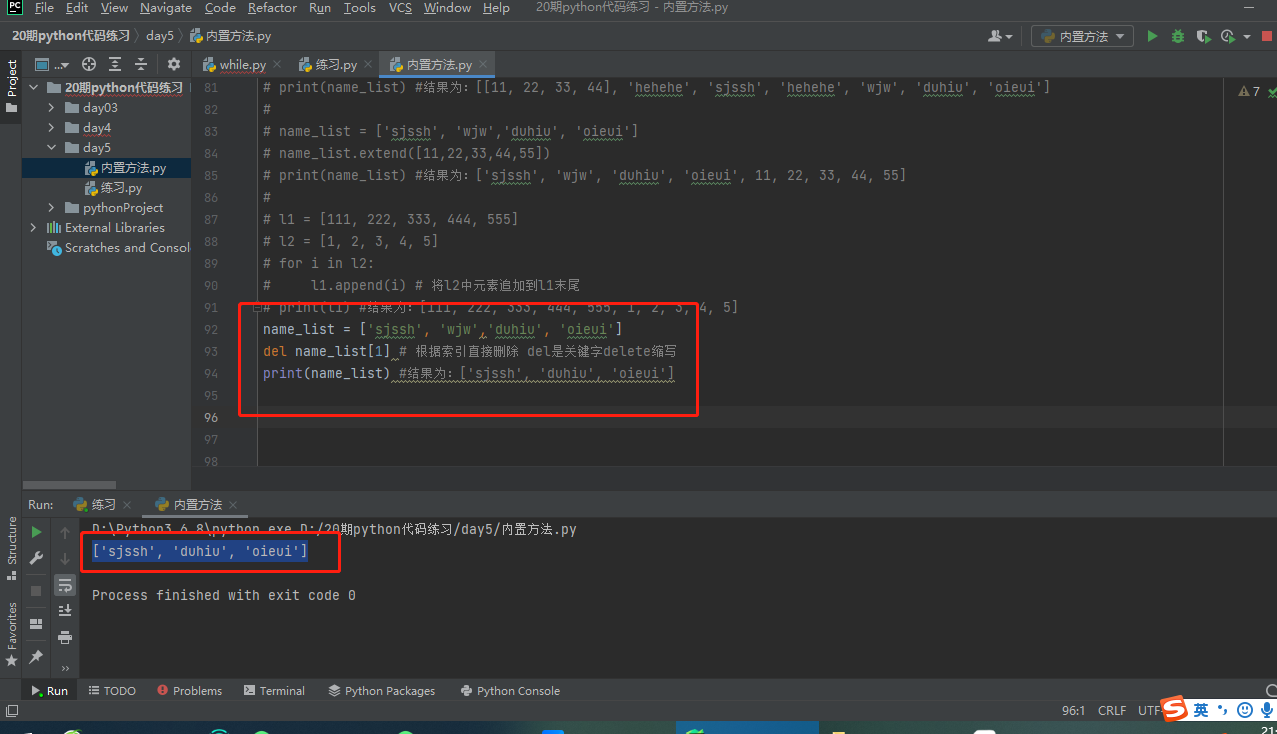The height and width of the screenshot is (734, 1277).
Task: Open the Problems tool window
Action: [189, 691]
